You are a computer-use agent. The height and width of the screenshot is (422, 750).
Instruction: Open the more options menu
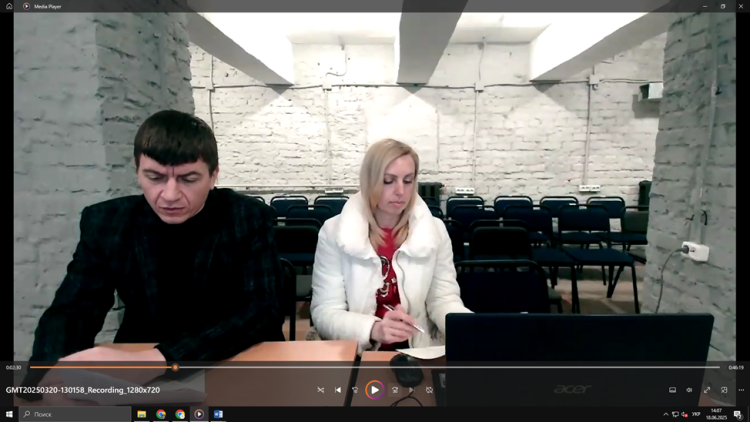(x=741, y=390)
